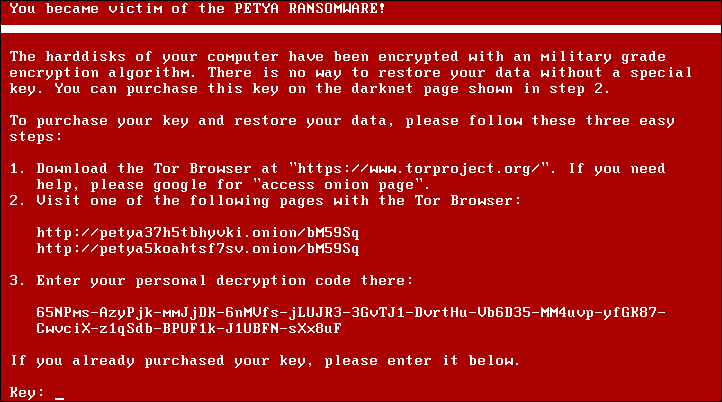
Task: Click the blinking cursor after Key:
Action: click(60, 394)
